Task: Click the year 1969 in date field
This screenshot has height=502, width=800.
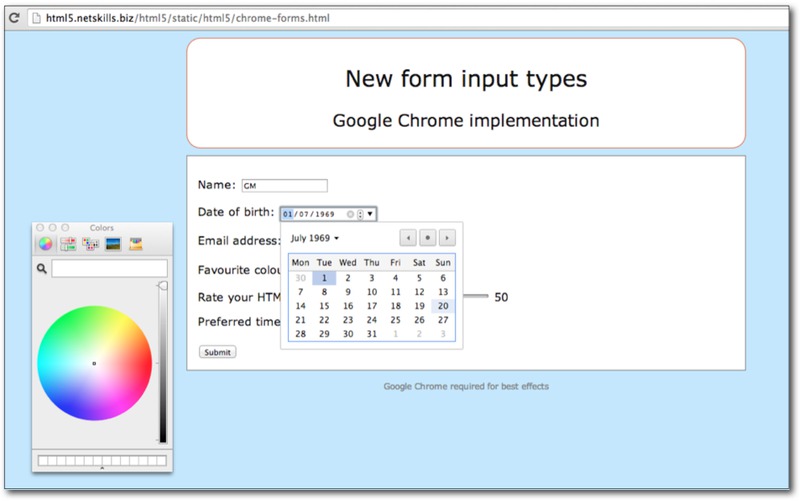Action: 325,214
